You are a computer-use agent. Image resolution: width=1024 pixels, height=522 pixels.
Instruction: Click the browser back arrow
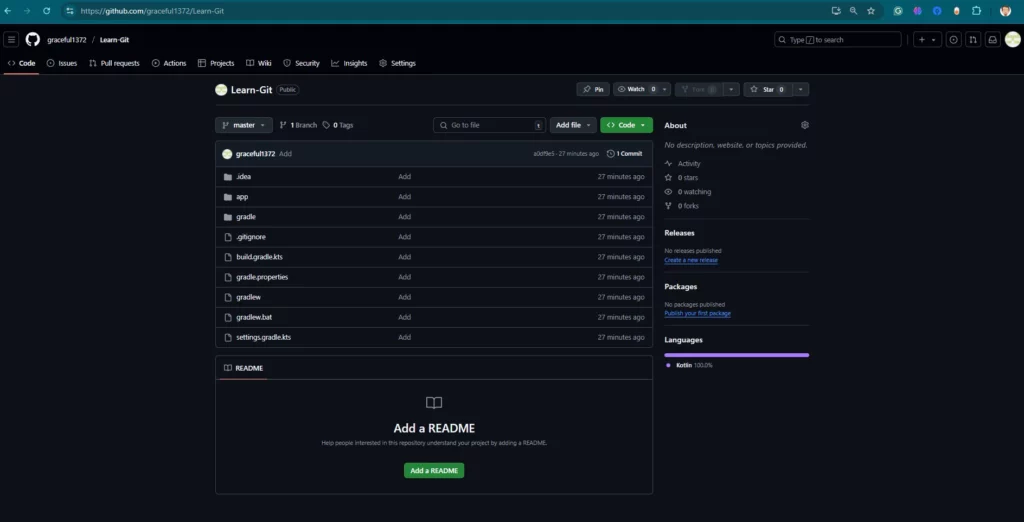[8, 11]
